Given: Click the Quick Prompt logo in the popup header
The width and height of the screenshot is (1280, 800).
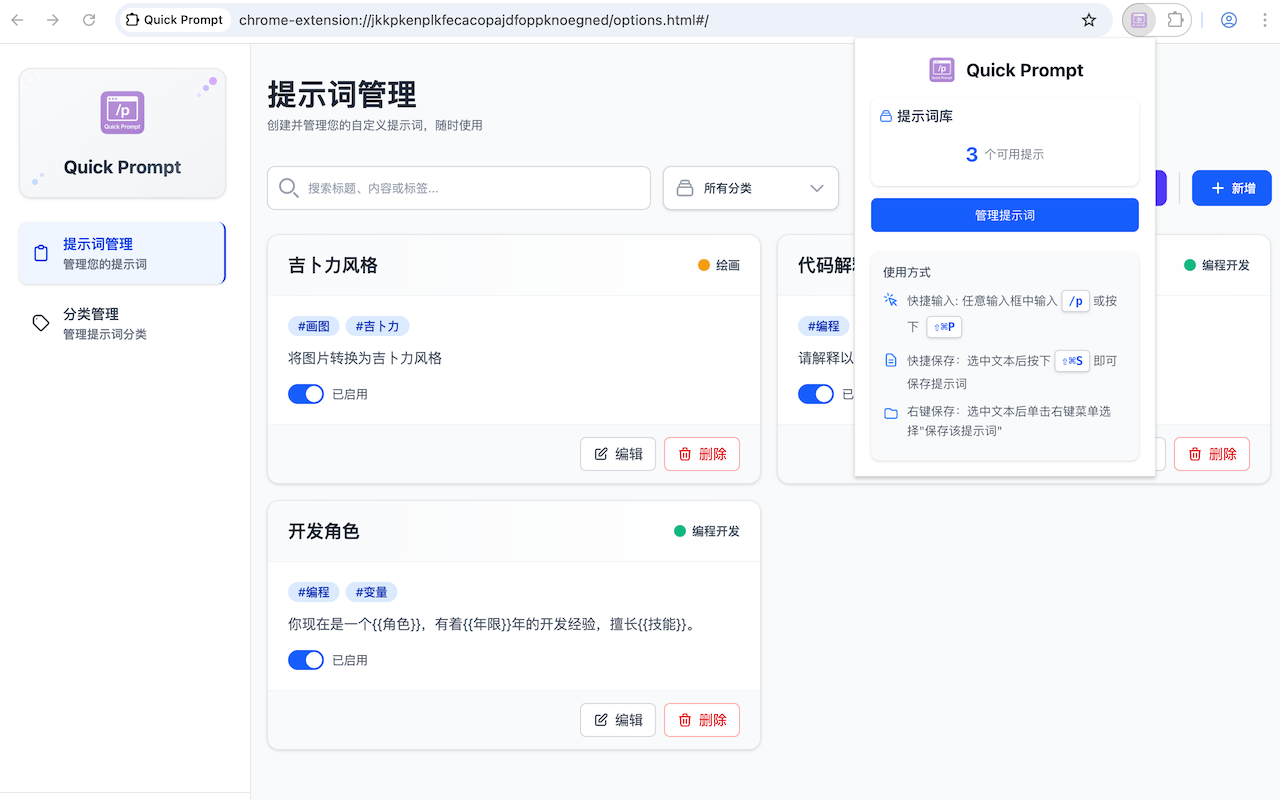Looking at the screenshot, I should point(940,70).
